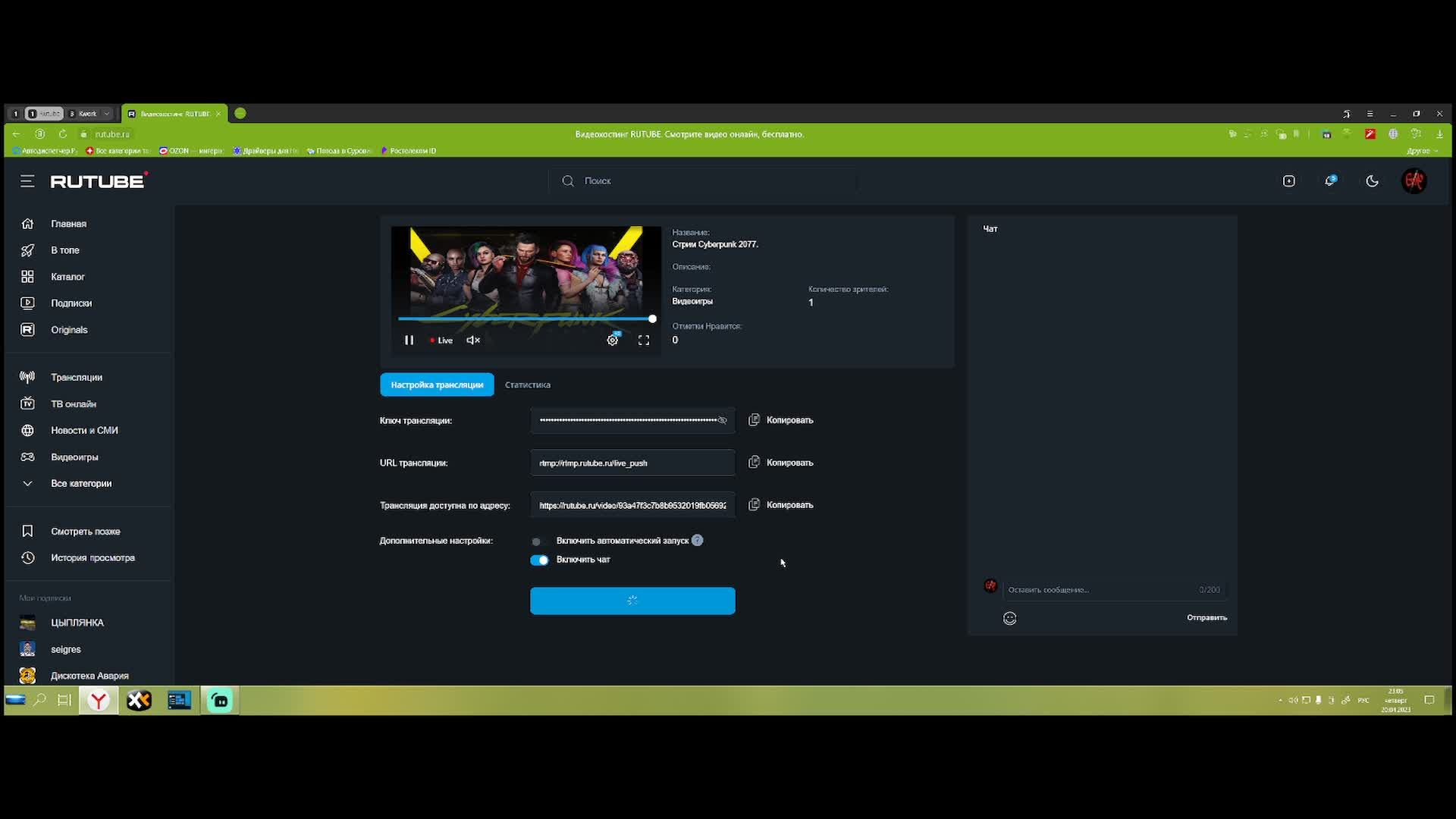This screenshot has width=1456, height=819.
Task: Pause the live stream preview
Action: pos(409,340)
